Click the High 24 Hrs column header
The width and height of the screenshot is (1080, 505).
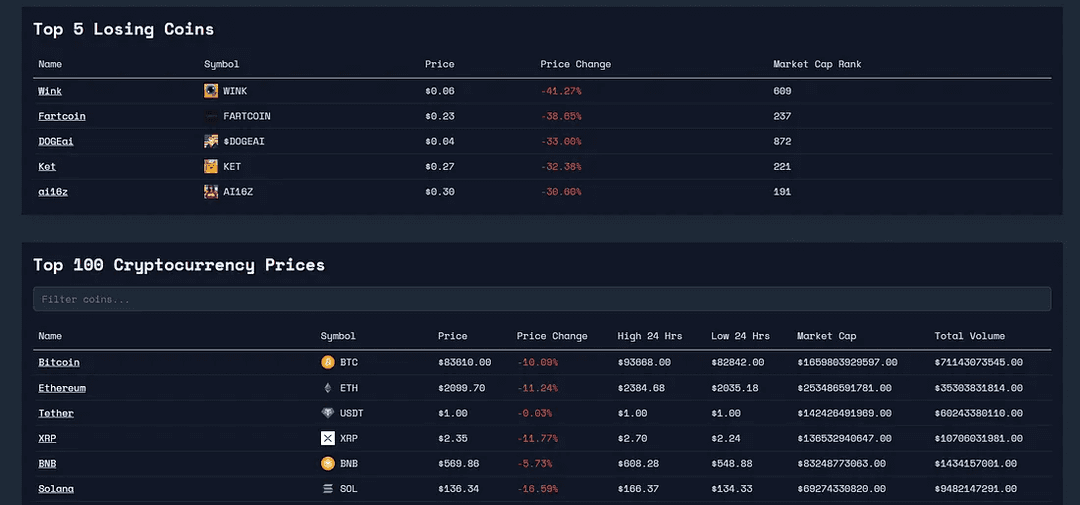pyautogui.click(x=650, y=336)
